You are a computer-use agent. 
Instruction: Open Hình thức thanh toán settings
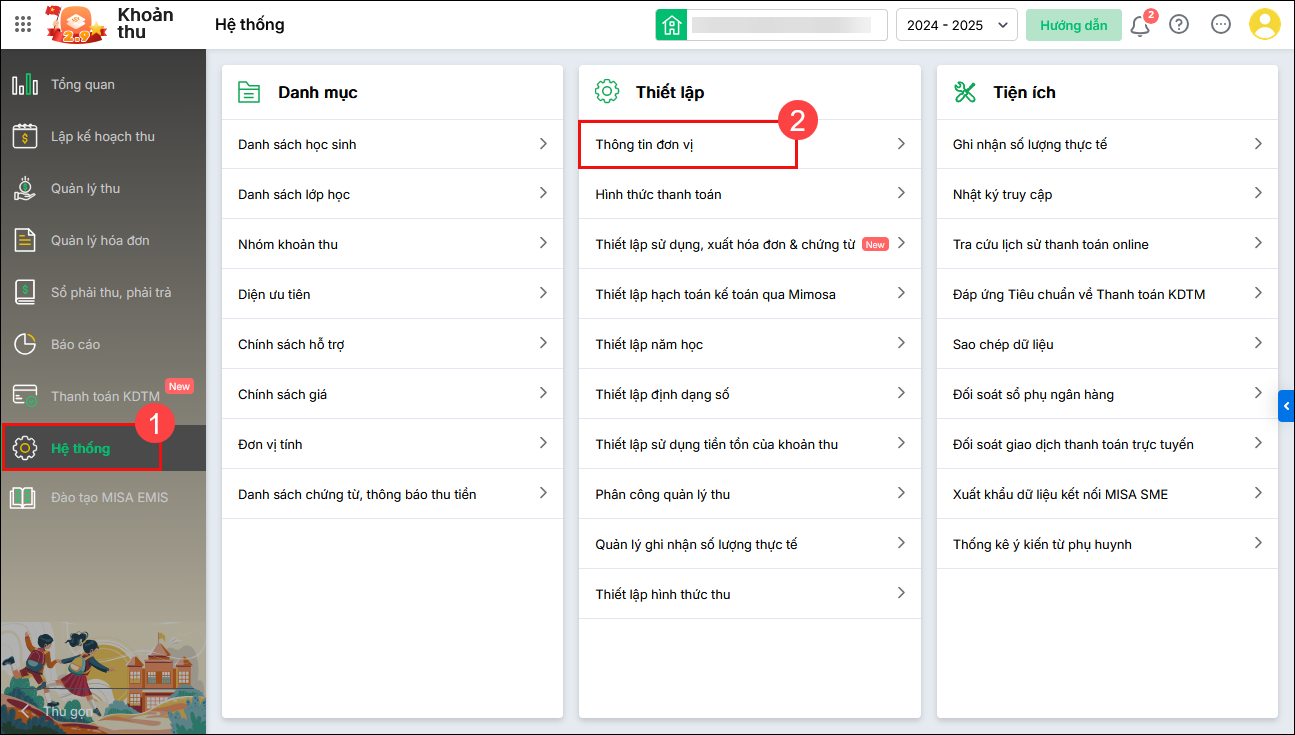pyautogui.click(x=658, y=195)
